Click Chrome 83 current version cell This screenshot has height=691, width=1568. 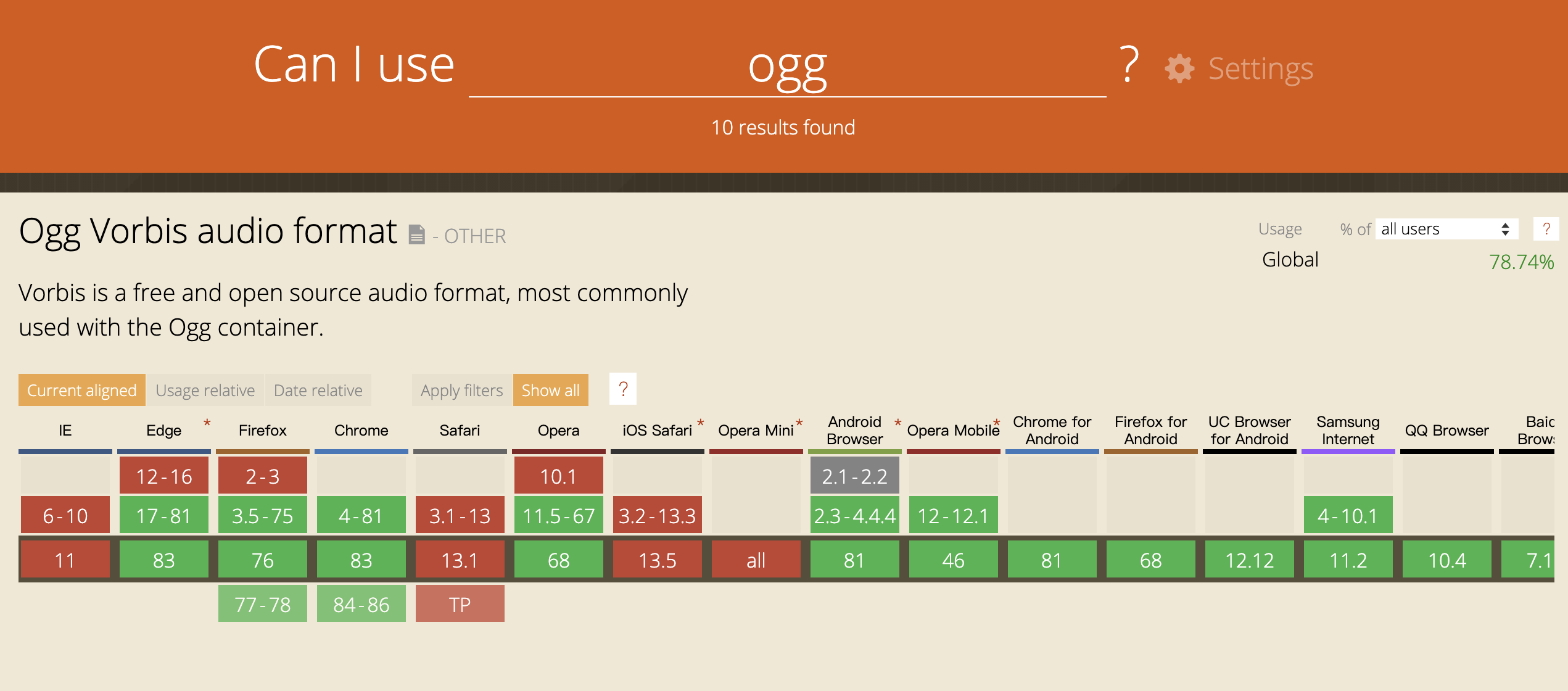click(361, 560)
